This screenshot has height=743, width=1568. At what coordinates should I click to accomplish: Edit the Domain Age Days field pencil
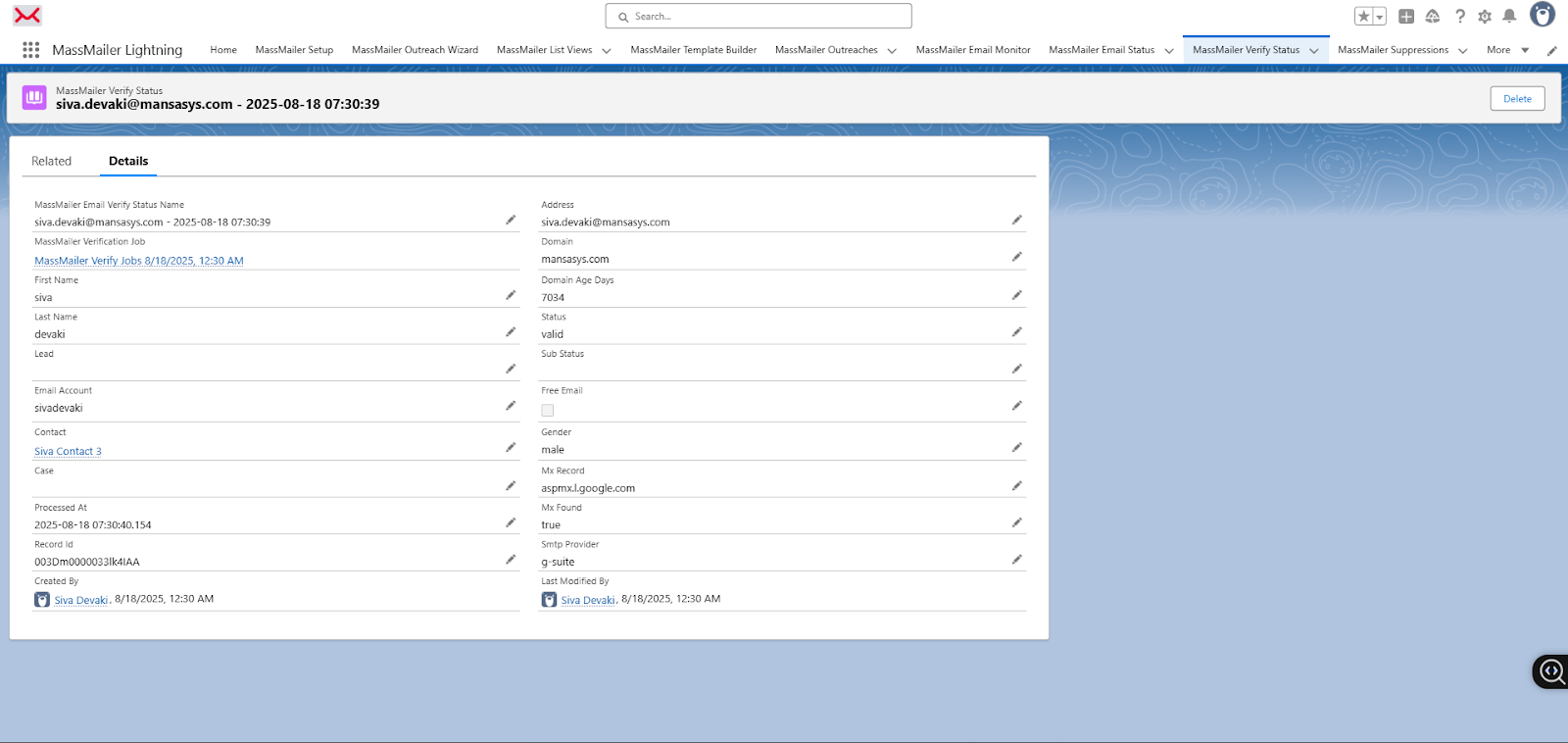(1017, 295)
